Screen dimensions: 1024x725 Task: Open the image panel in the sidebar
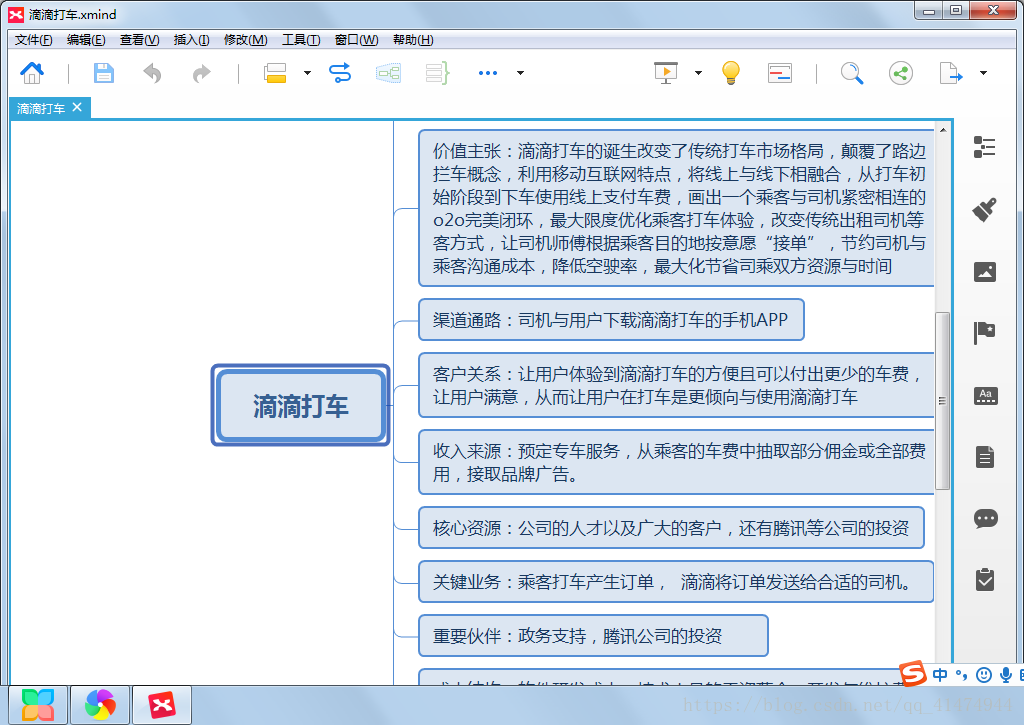tap(985, 272)
